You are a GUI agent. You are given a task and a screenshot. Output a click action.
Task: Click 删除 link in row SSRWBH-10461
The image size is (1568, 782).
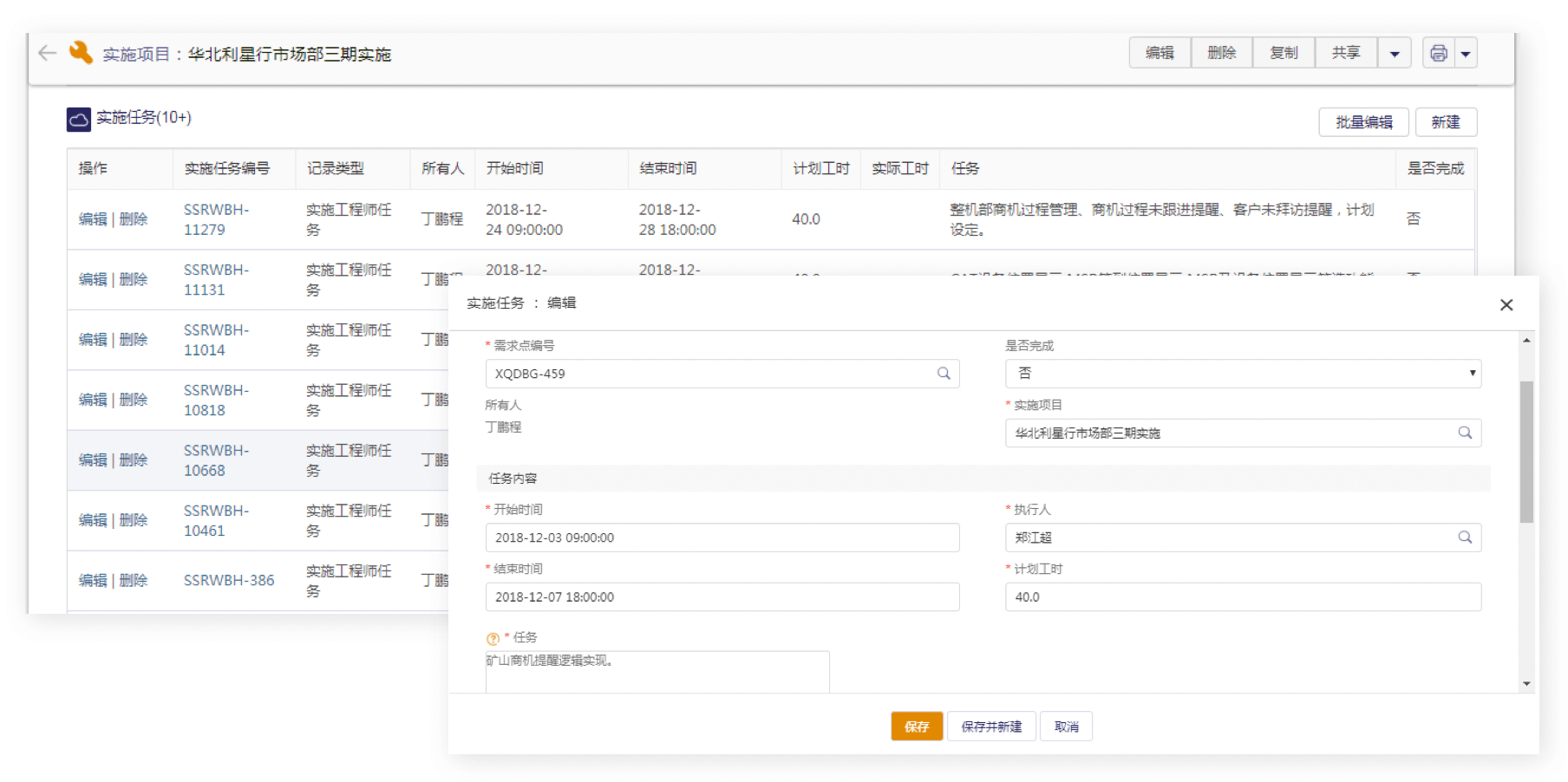pyautogui.click(x=134, y=520)
